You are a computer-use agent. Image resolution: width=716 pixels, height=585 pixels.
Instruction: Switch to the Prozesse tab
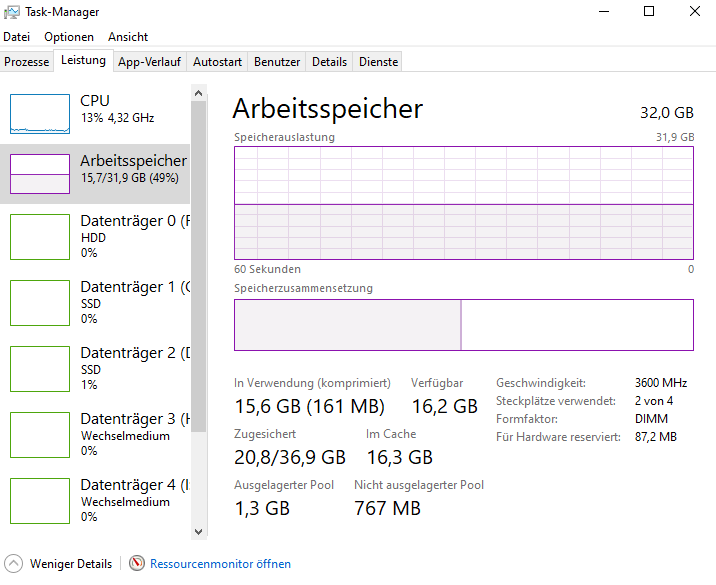(27, 62)
